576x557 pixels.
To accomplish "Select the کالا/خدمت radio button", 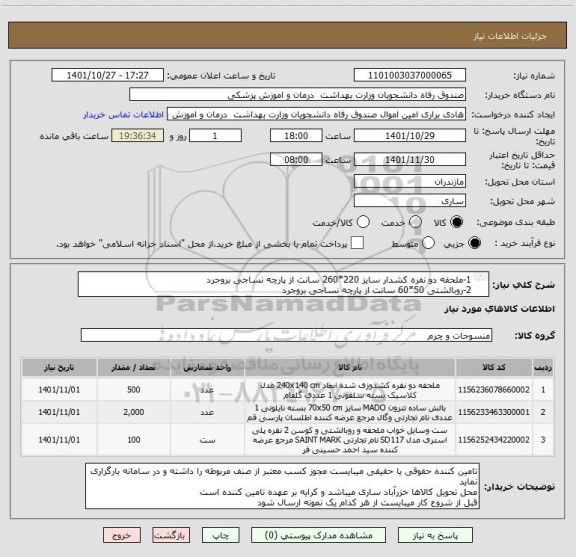I will click(363, 222).
